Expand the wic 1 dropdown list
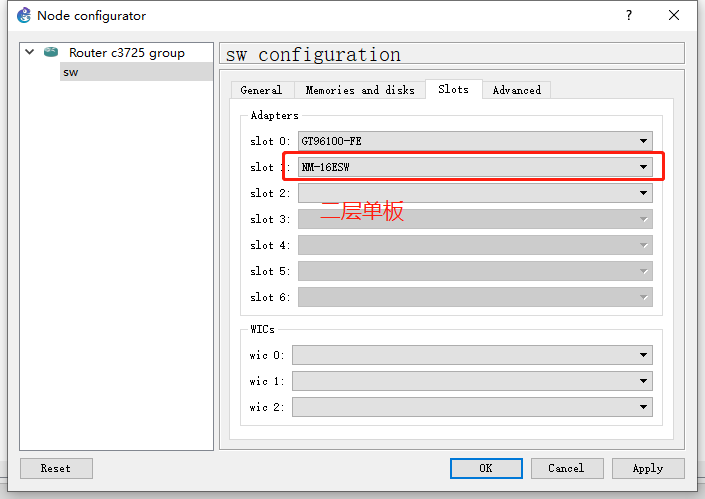Image resolution: width=705 pixels, height=499 pixels. point(472,381)
